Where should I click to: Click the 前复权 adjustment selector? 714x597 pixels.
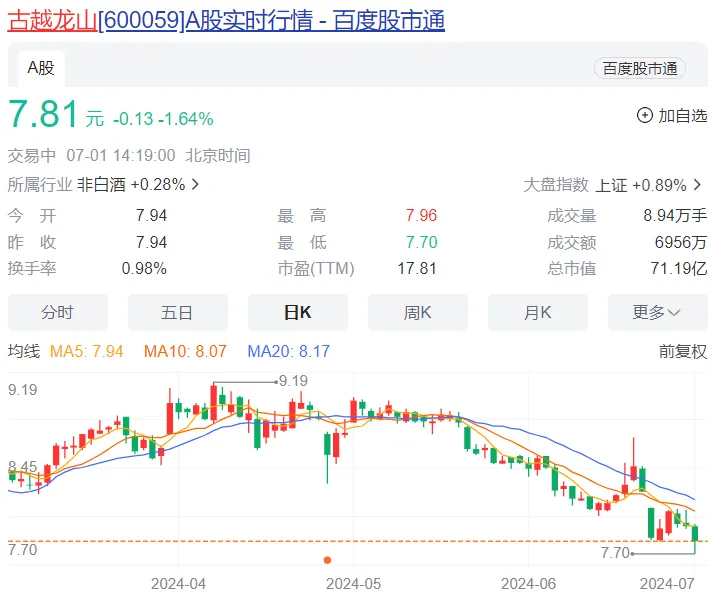(683, 352)
